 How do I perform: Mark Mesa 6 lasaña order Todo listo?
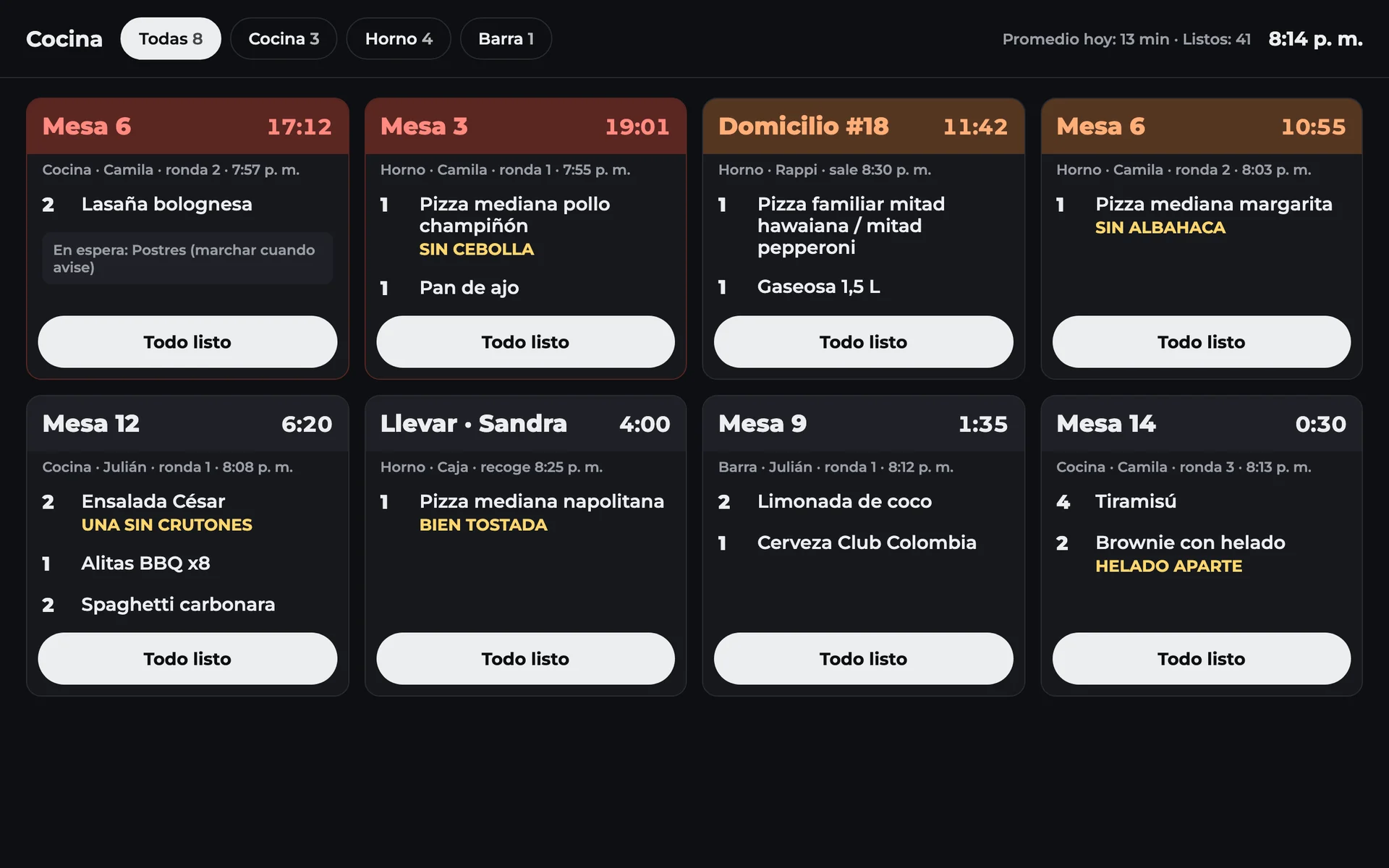187,341
